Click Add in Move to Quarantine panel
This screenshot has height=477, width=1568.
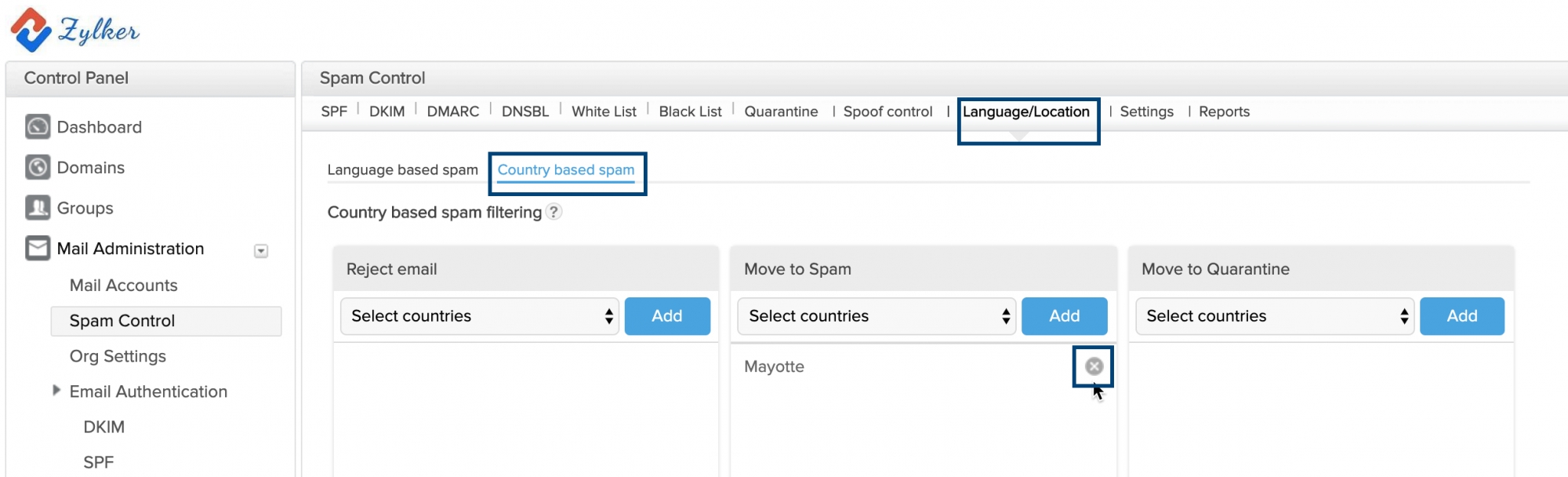click(x=1462, y=316)
